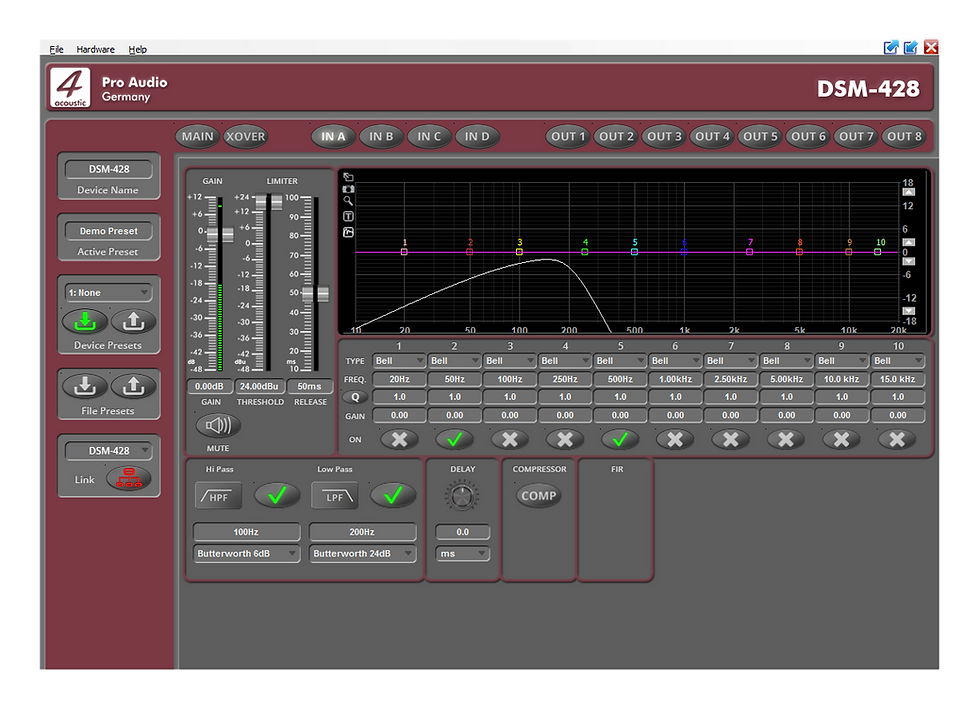Toggle the Low Pass enable checkmark

[x=393, y=496]
